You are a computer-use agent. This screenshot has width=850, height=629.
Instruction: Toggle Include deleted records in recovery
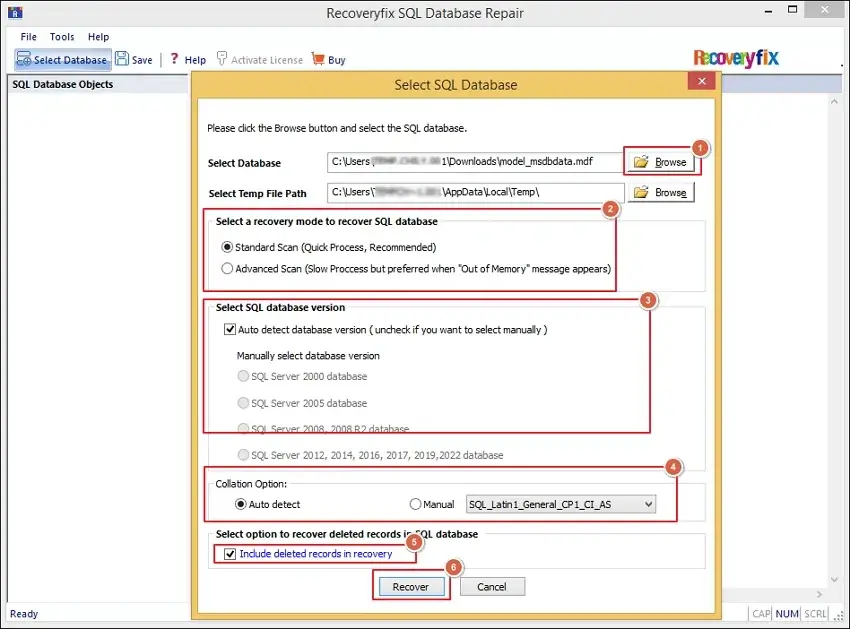point(230,554)
